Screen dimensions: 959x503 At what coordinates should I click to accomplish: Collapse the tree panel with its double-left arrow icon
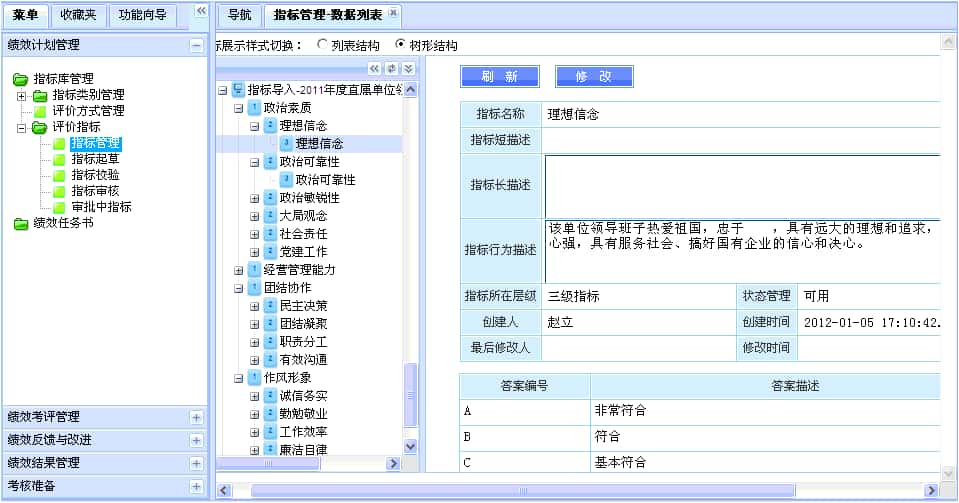[x=375, y=68]
